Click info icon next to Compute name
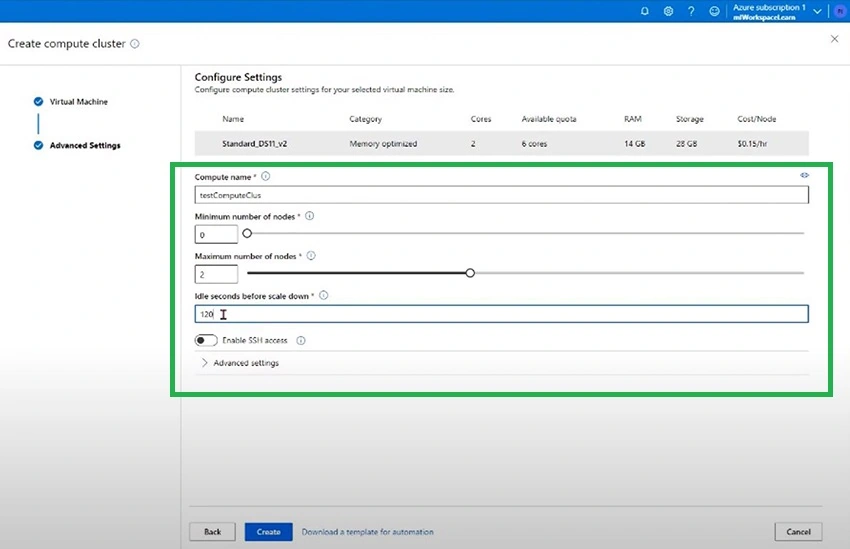The height and width of the screenshot is (549, 850). pos(266,176)
